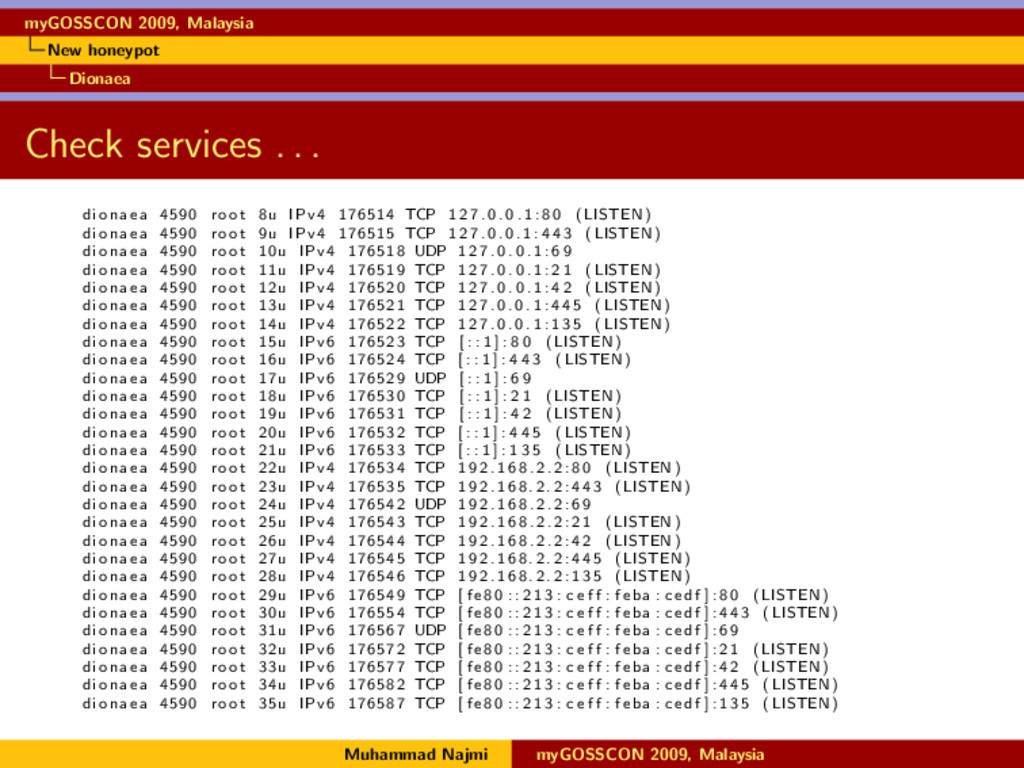The image size is (1024, 768).
Task: Select the fe80 row ending :21 (LISTEN)
Action: tap(456, 649)
